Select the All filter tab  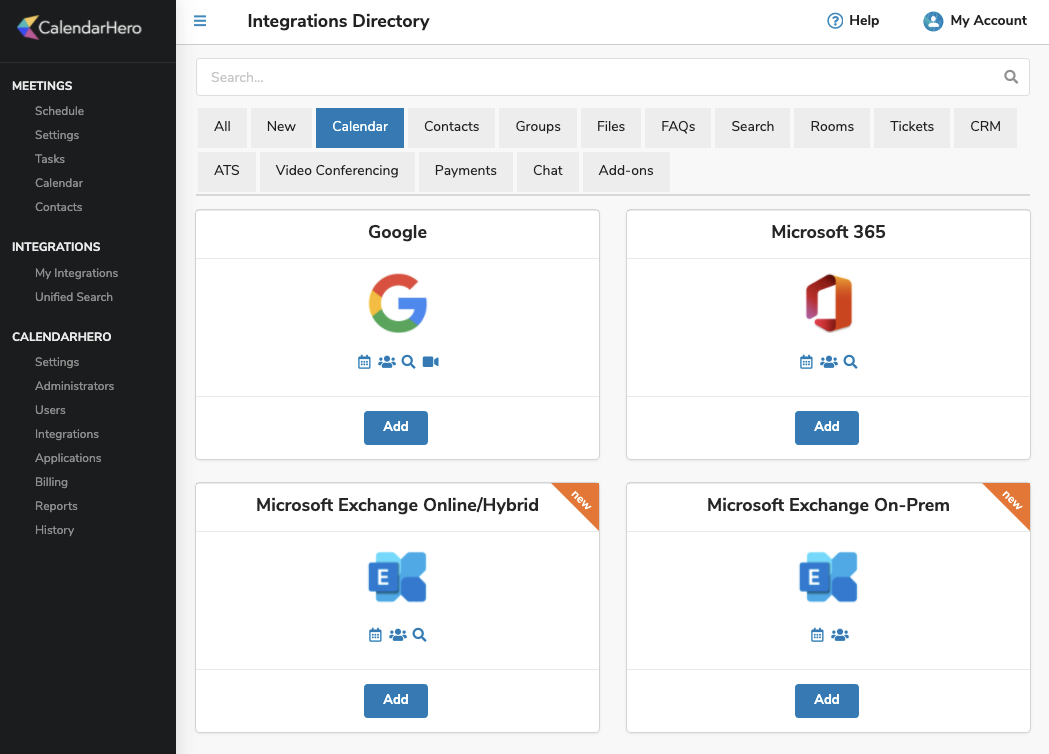point(222,127)
